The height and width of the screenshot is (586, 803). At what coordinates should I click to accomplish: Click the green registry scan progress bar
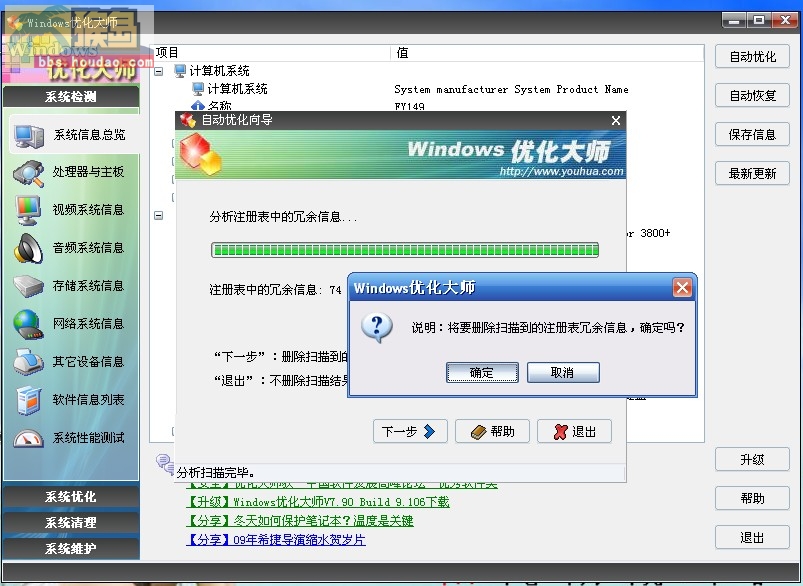point(405,250)
